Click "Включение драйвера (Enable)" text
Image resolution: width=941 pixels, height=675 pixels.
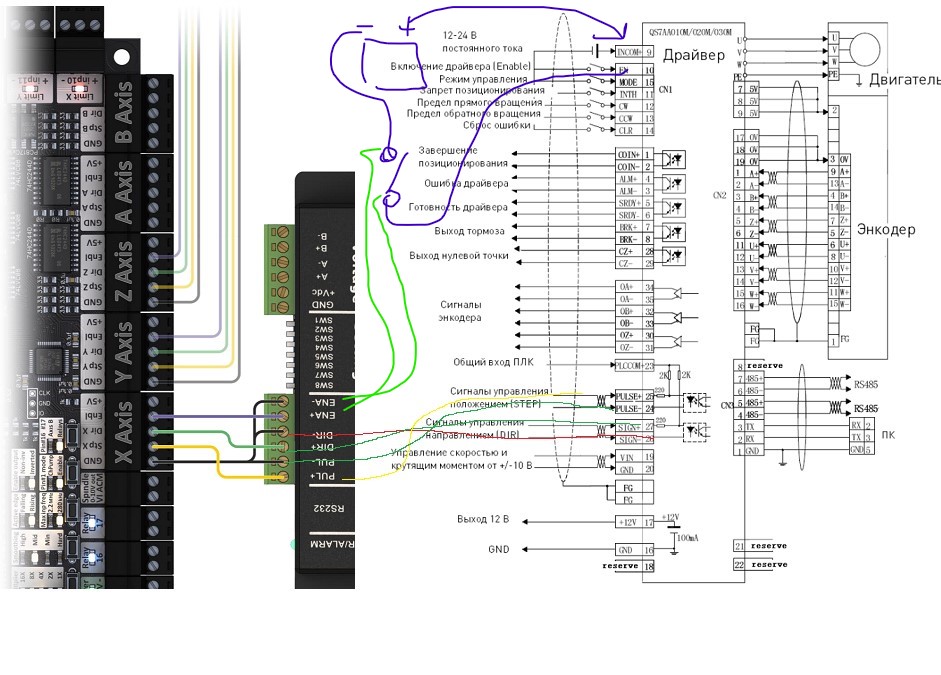coord(461,66)
